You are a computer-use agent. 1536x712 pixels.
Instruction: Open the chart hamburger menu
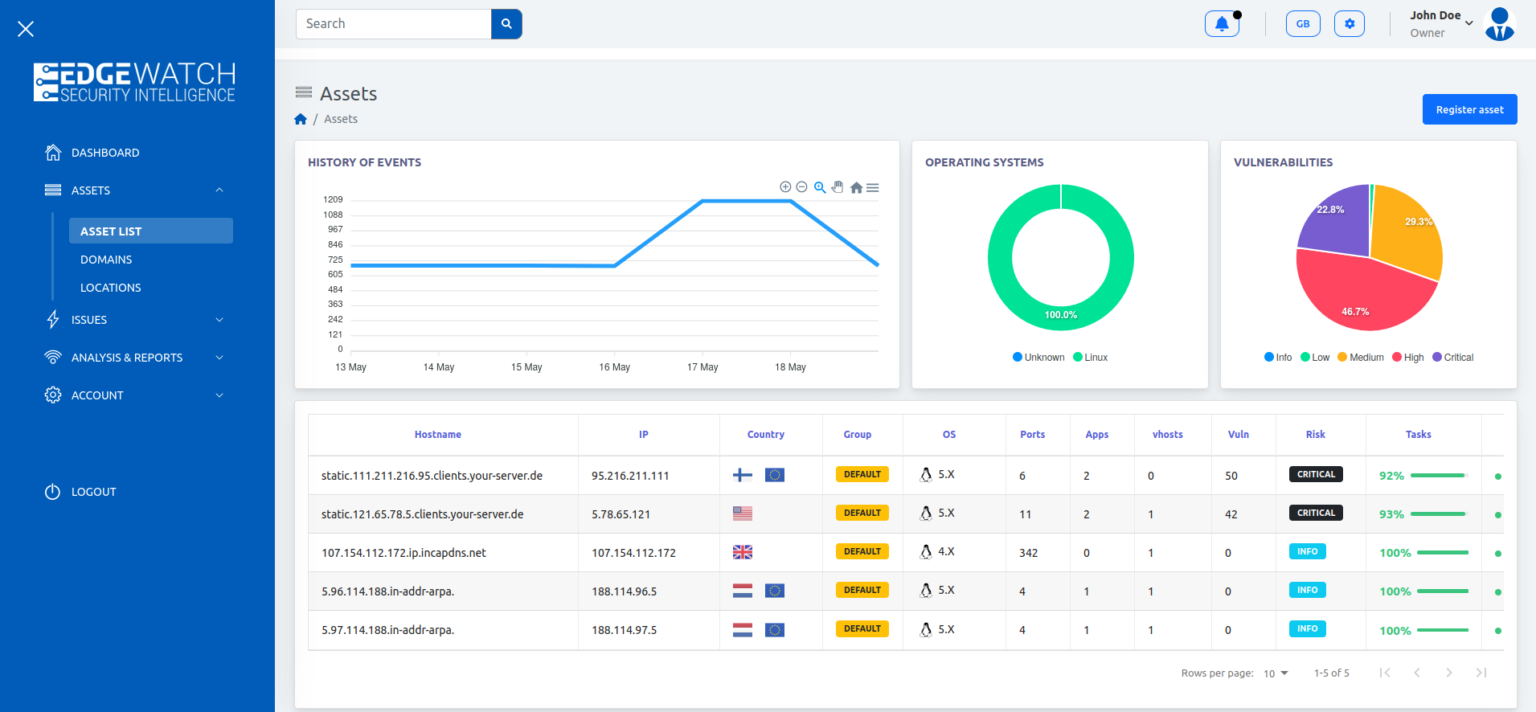(x=873, y=187)
